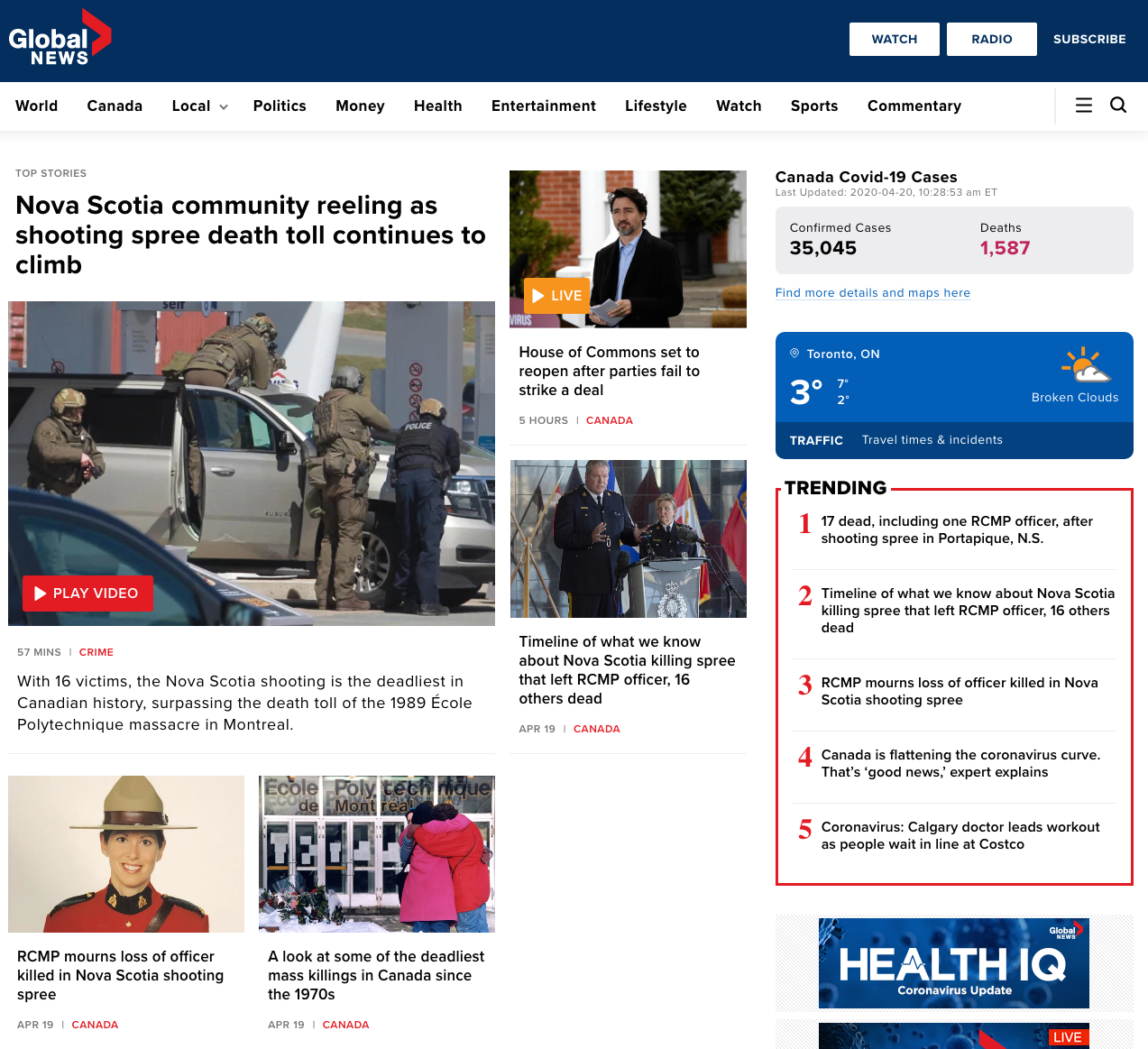Click the broken clouds weather icon

click(1085, 366)
